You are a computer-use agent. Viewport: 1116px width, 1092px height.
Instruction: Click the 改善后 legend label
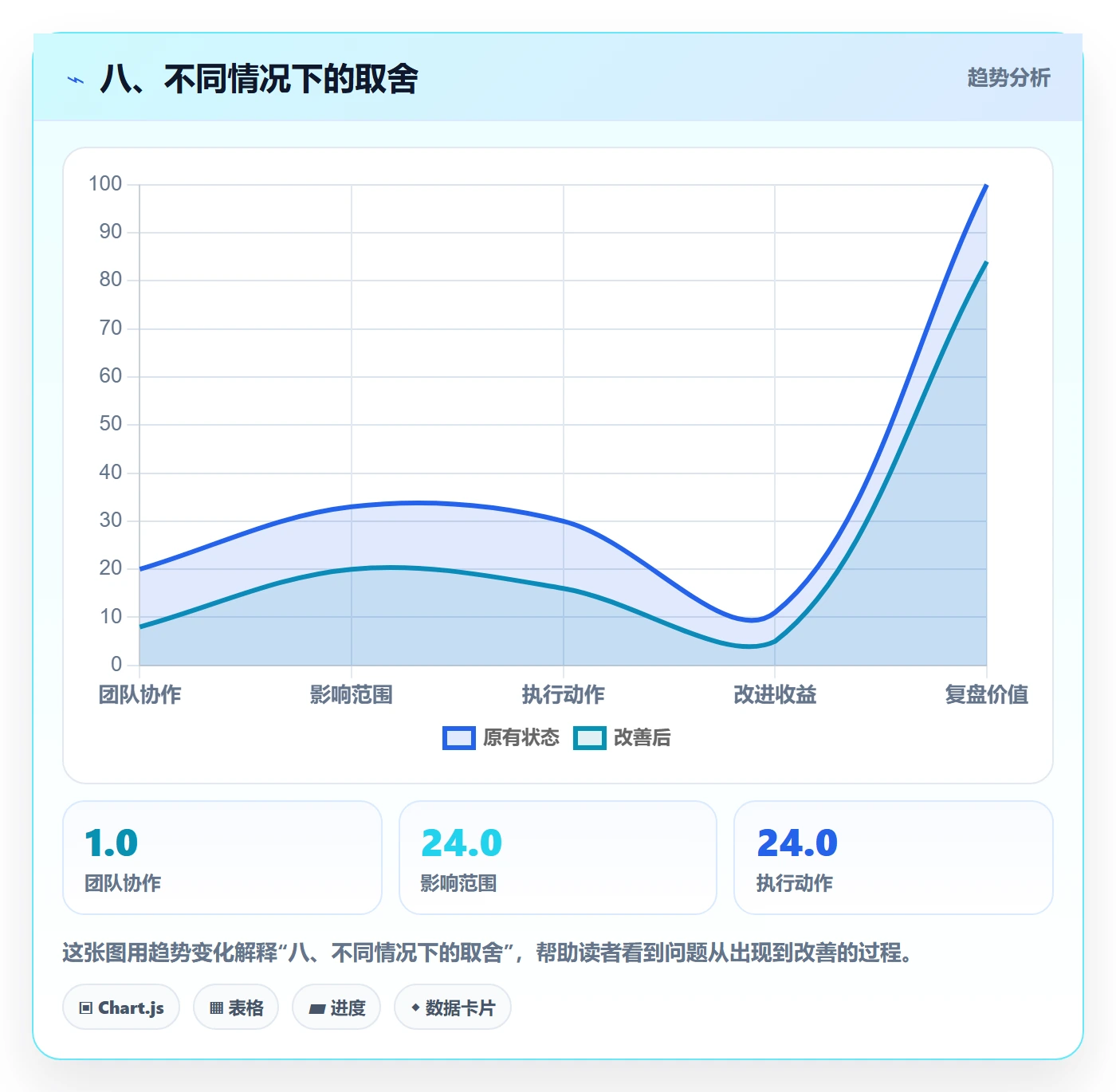[642, 738]
